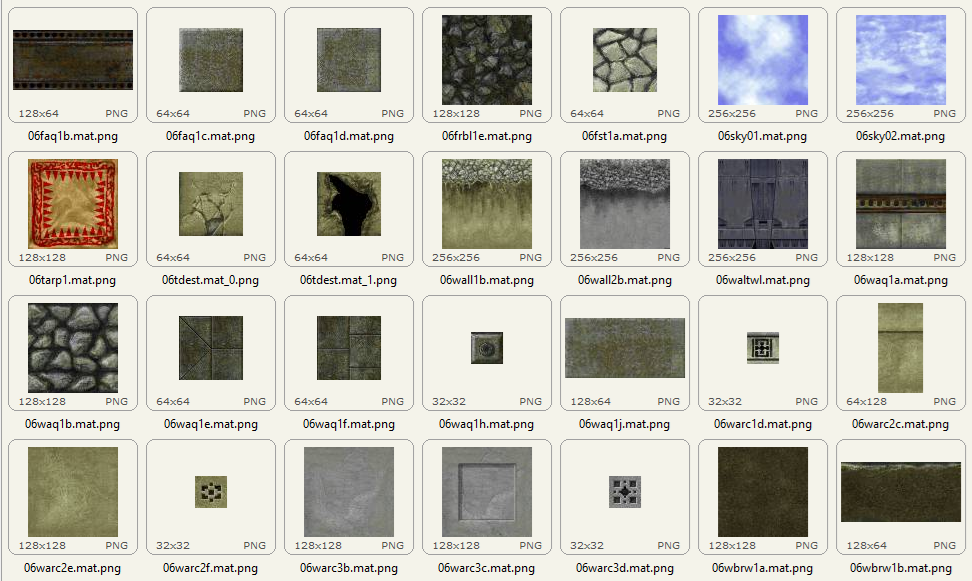
Task: Click the file name 06frbl1e.mat.png
Action: click(487, 136)
